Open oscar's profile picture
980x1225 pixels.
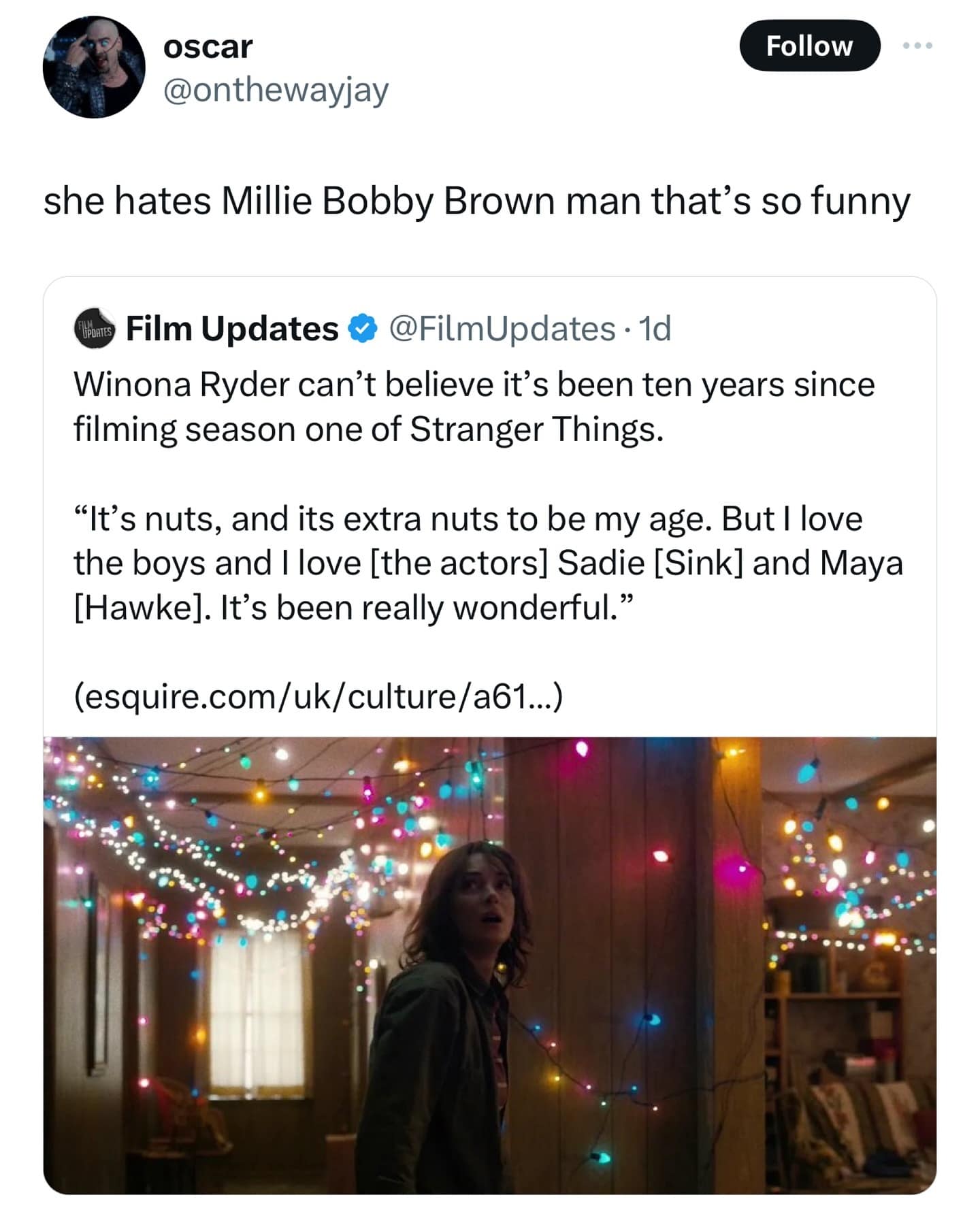point(93,67)
